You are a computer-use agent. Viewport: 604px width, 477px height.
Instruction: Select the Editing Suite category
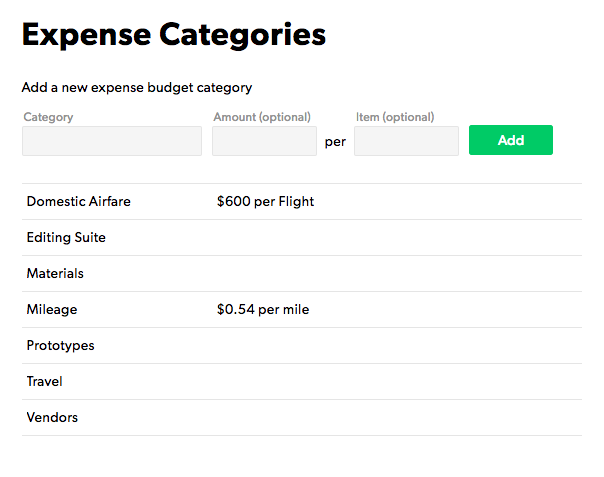tap(302, 237)
